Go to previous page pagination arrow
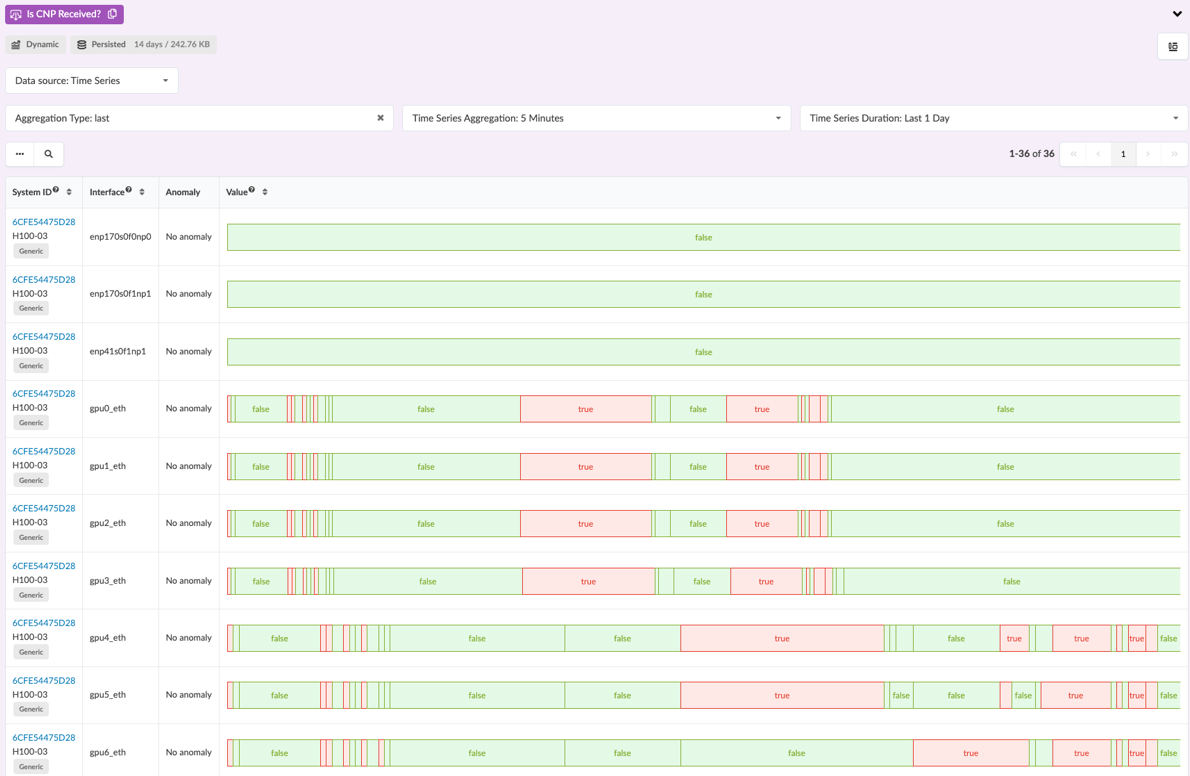This screenshot has width=1190, height=776. (x=1098, y=153)
